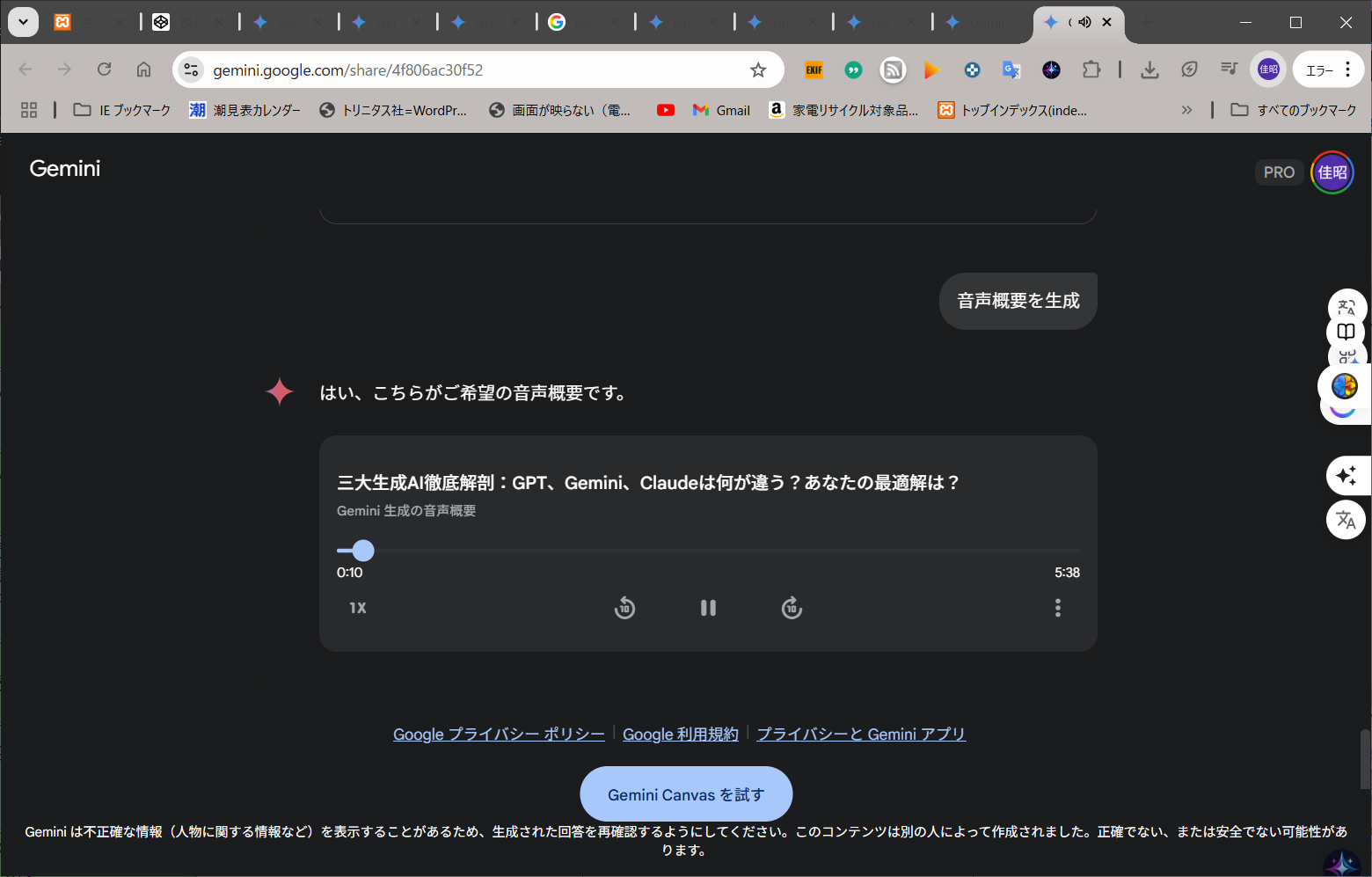Open the Gmail bookmark
Screen dimensions: 1372x877
tap(721, 110)
